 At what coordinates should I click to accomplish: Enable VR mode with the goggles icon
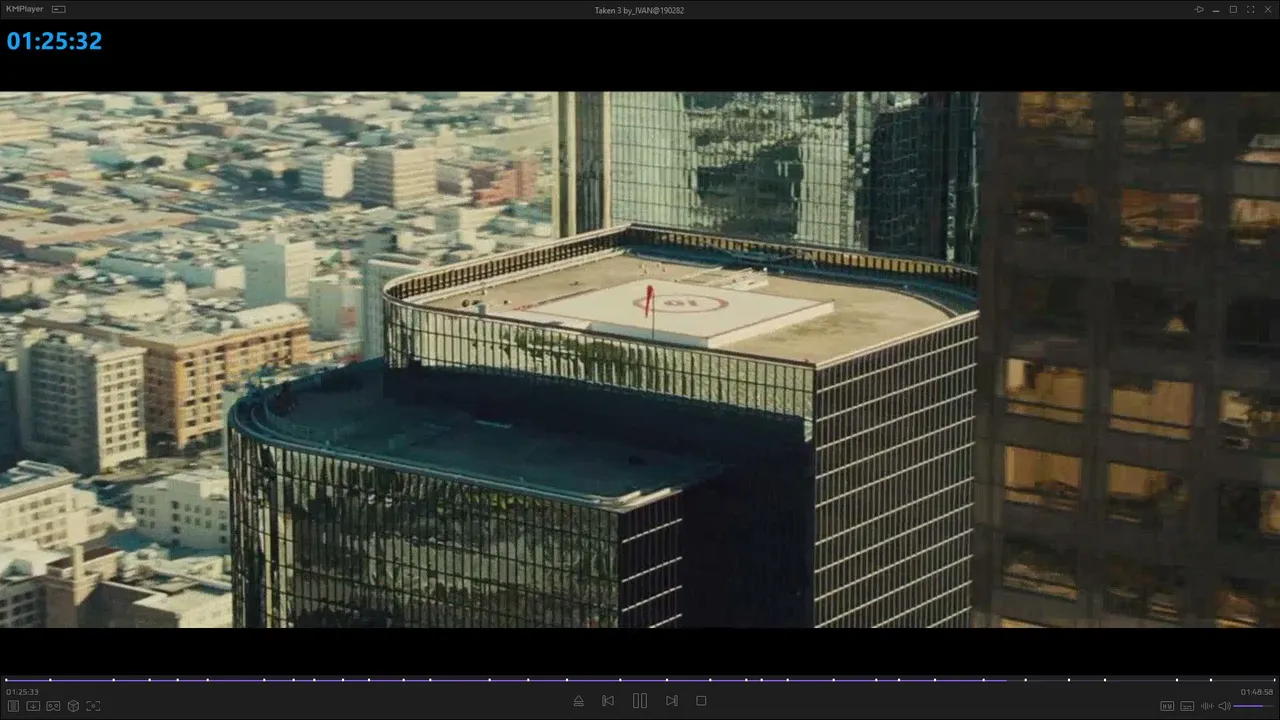click(x=53, y=706)
